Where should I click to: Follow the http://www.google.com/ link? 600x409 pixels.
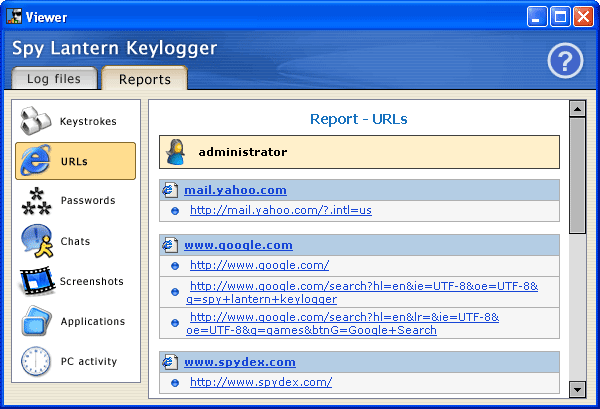pos(259,265)
